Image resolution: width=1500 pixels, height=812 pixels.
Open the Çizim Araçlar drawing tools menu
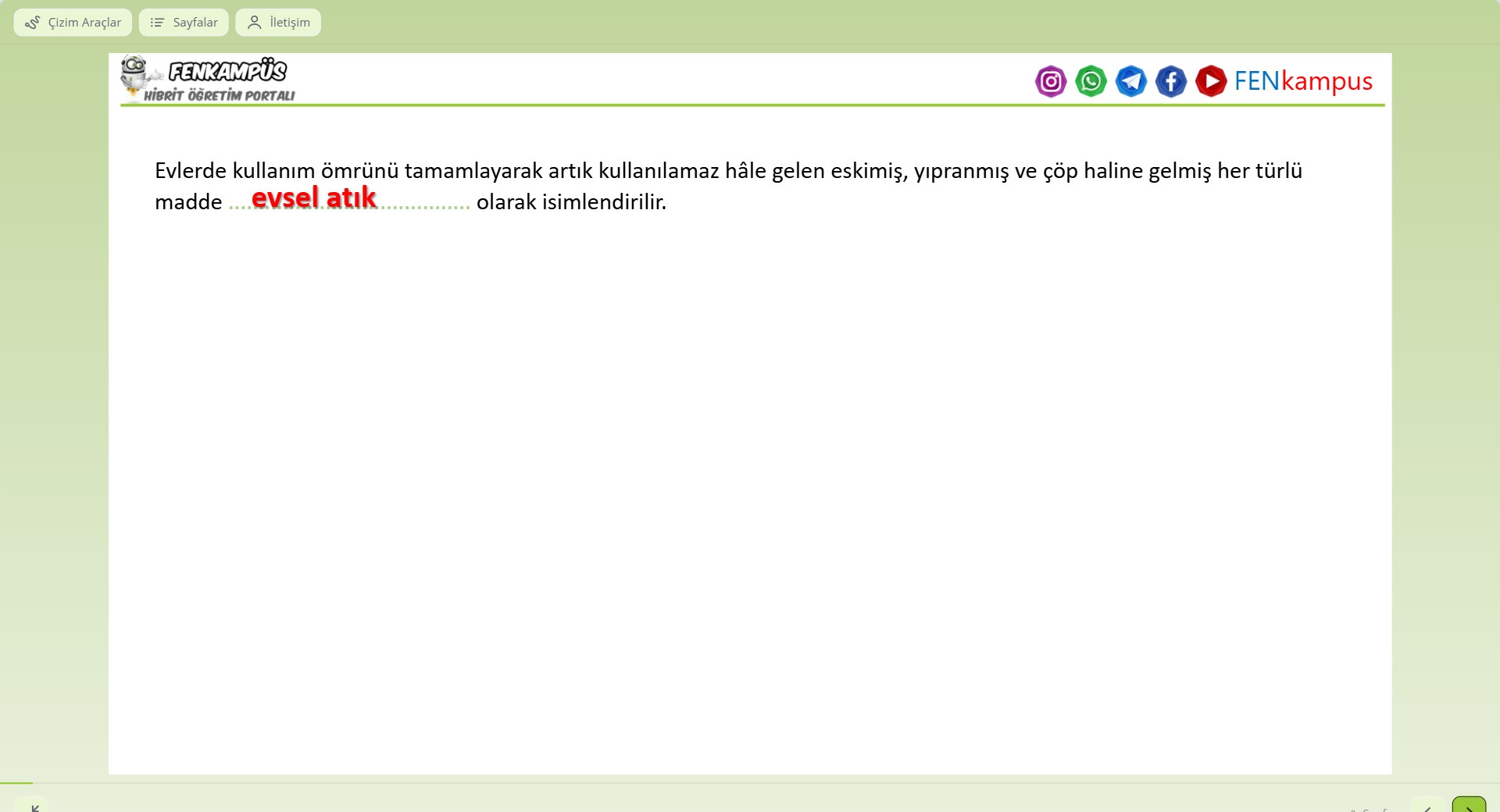[73, 23]
